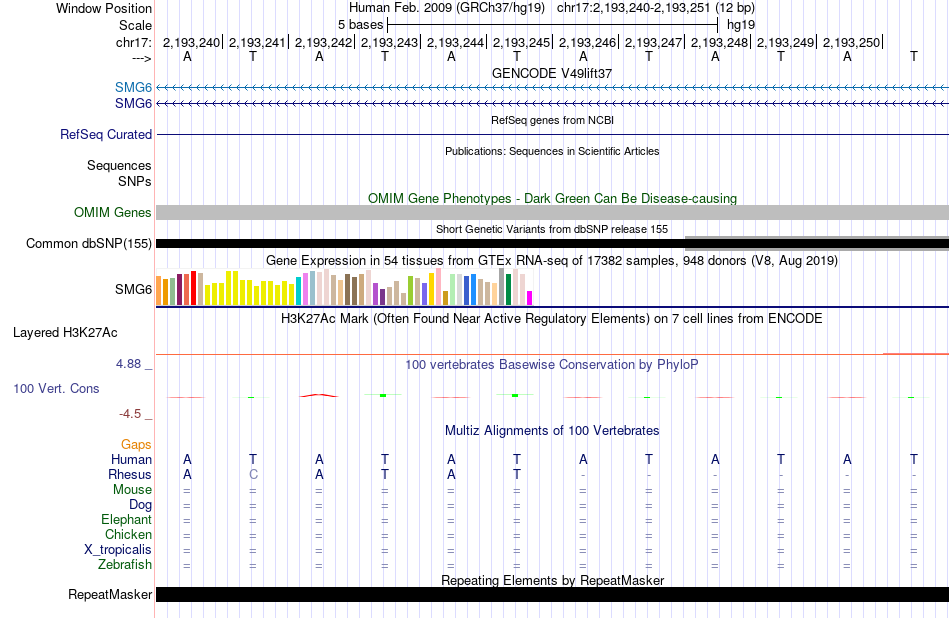This screenshot has height=618, width=950.
Task: Open Short Genetic Variants from dbSNP release 155 title
Action: pyautogui.click(x=552, y=229)
